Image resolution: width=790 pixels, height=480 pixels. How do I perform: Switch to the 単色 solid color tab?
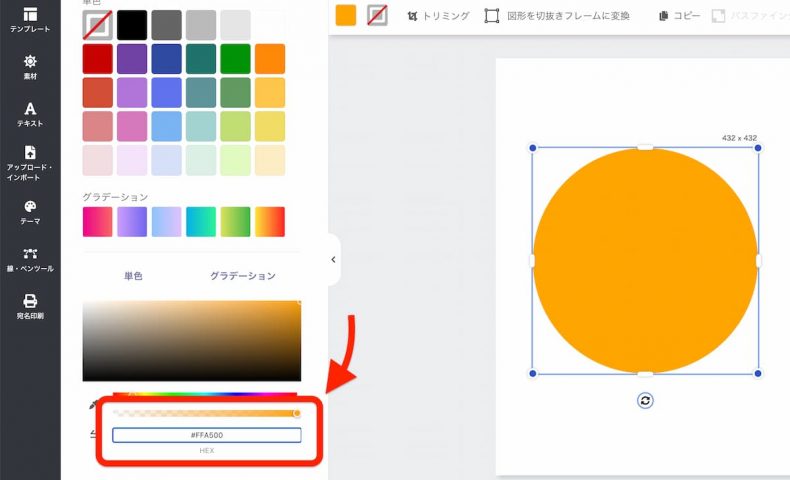click(133, 276)
